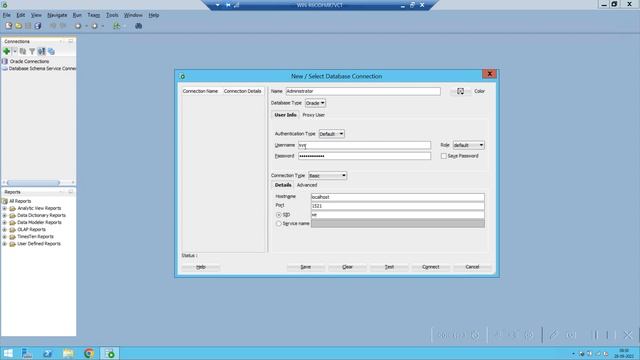Select the Service name radio button

click(x=279, y=224)
